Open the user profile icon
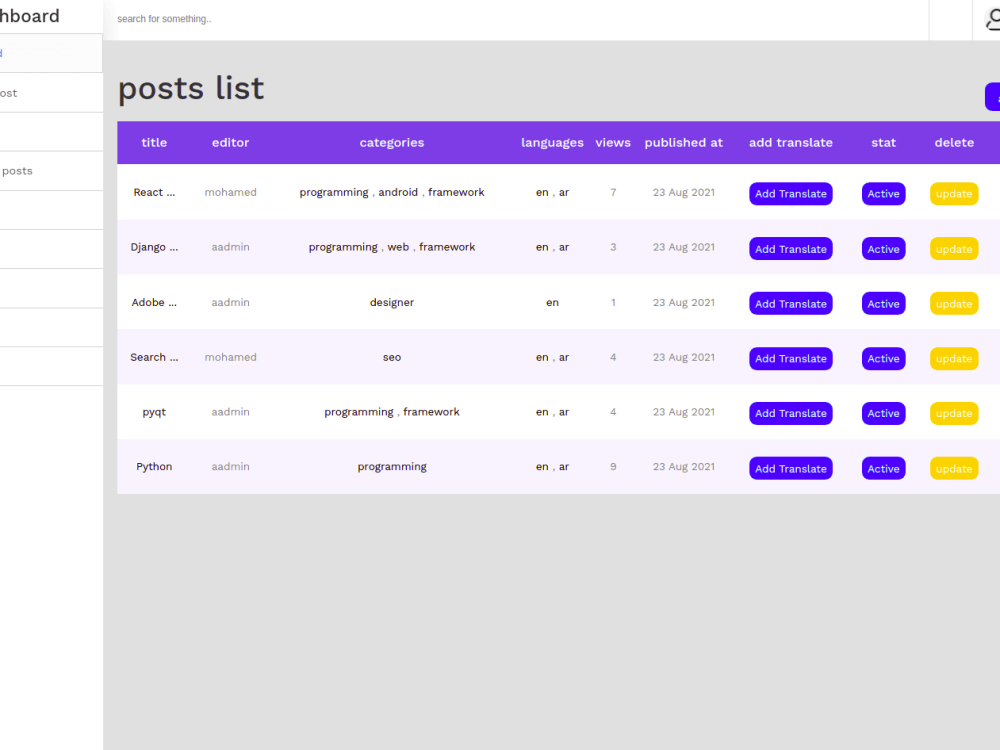Screen dimensions: 1000x750 click(x=993, y=20)
